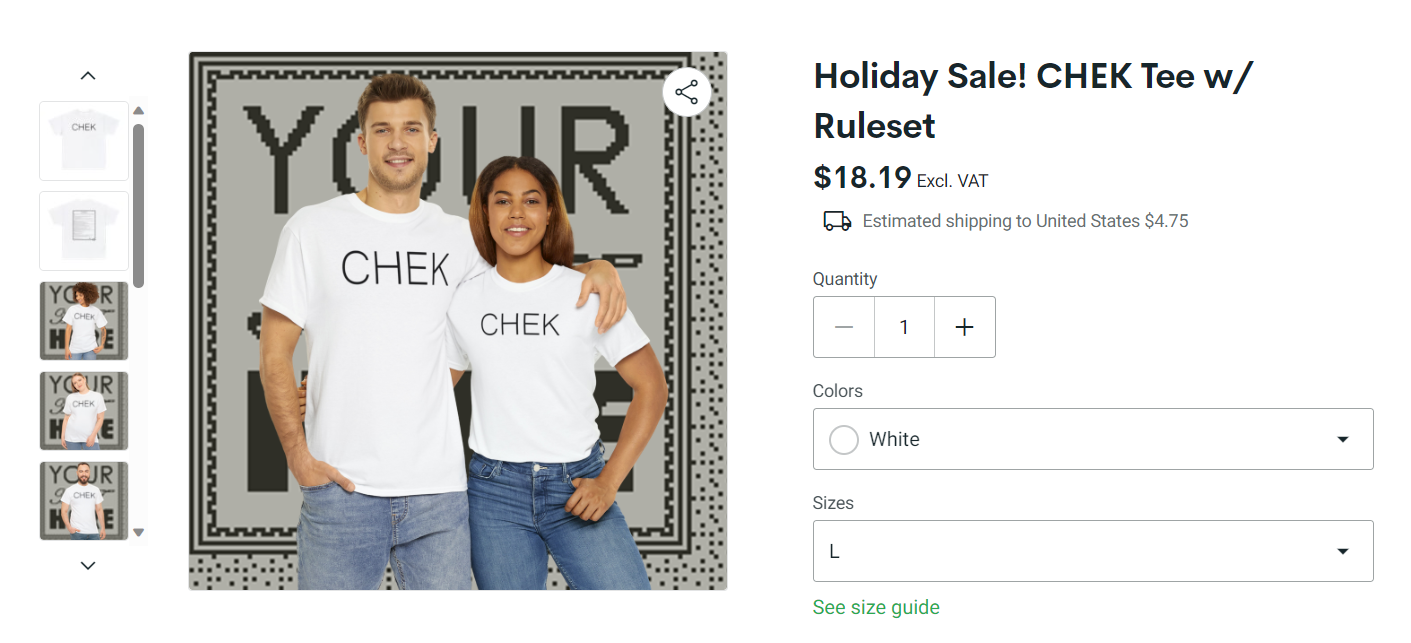
Task: Click the shipping truck icon
Action: (x=837, y=221)
